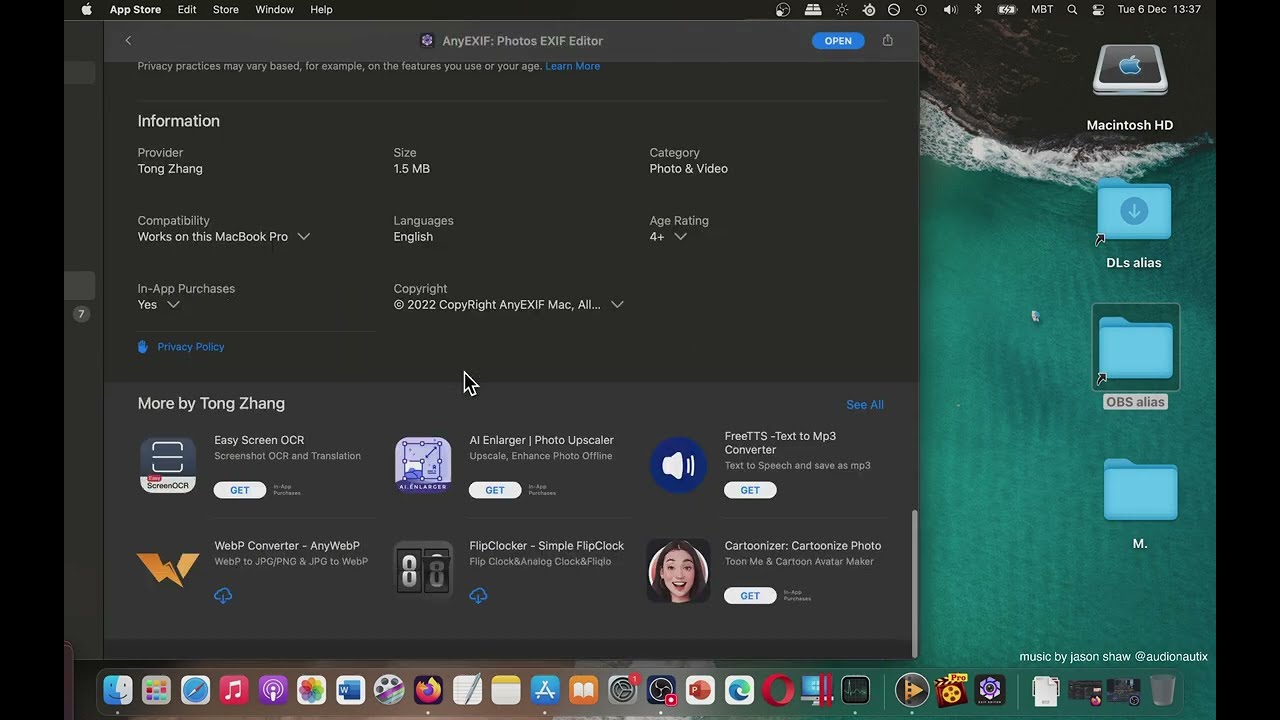Launch Music from the Dock

[234, 690]
